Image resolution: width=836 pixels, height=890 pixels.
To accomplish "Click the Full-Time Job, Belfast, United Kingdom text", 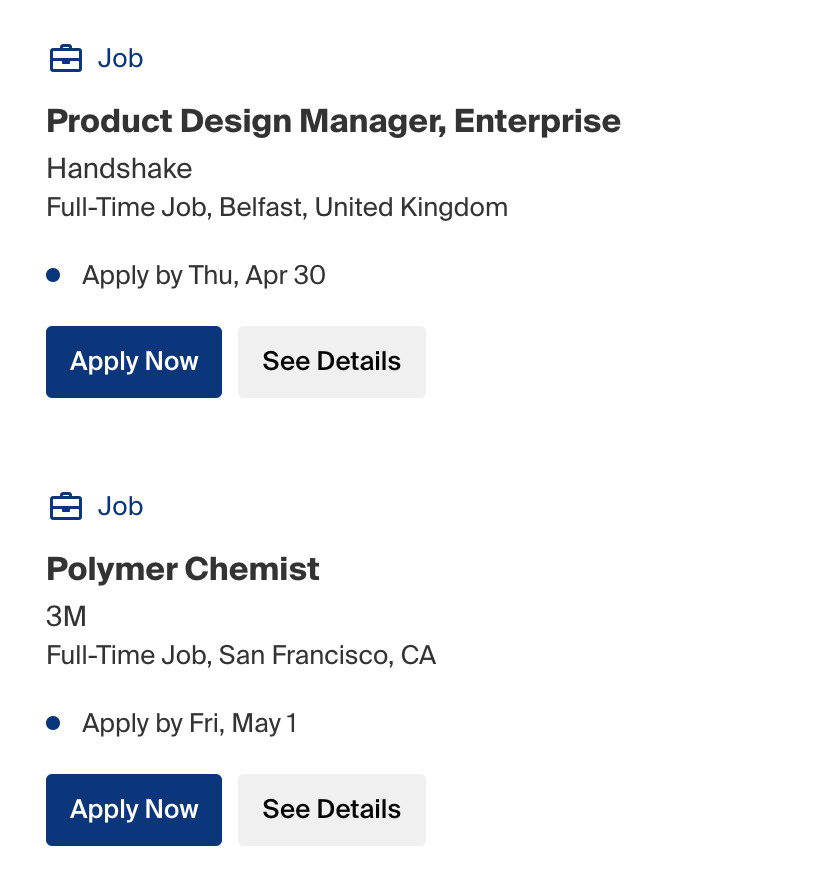I will coord(277,208).
